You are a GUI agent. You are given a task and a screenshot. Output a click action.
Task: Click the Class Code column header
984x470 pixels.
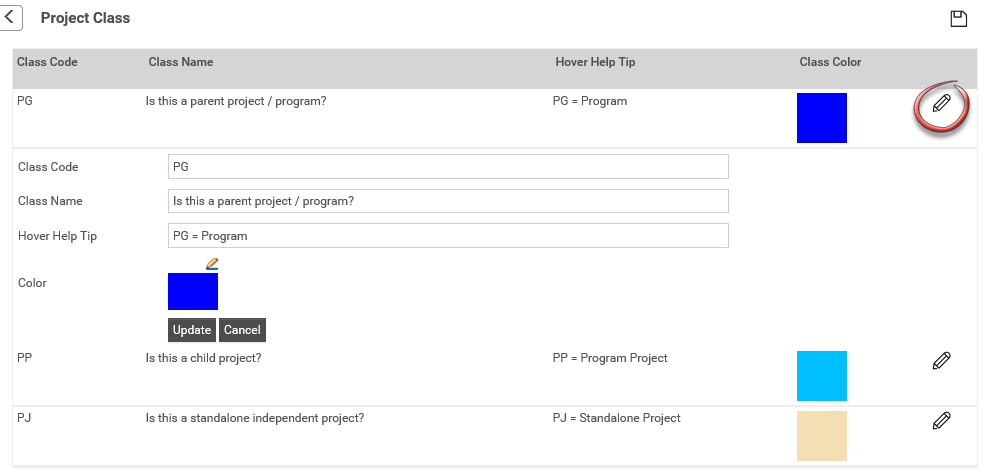[x=47, y=62]
